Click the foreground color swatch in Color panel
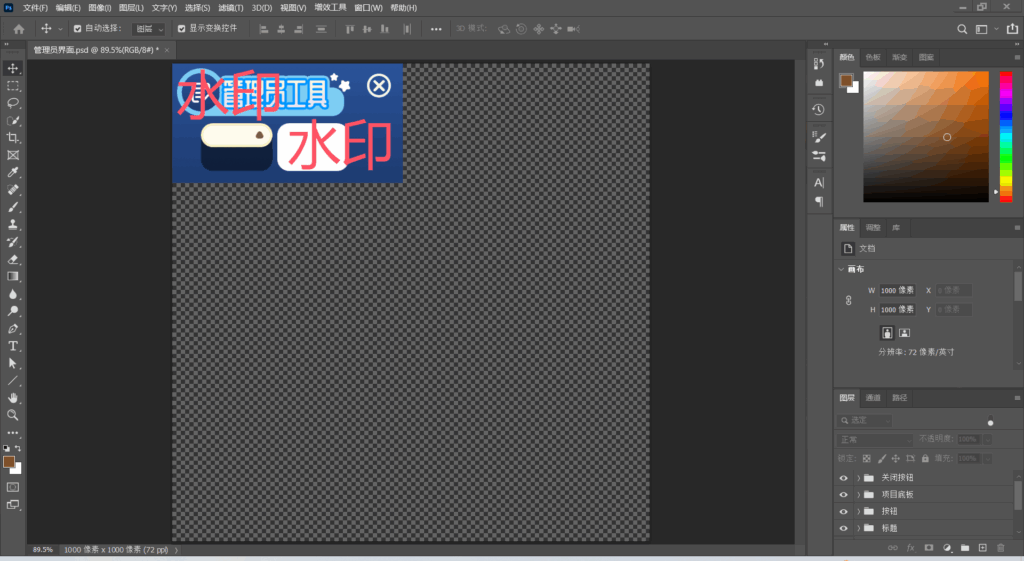 [x=846, y=80]
